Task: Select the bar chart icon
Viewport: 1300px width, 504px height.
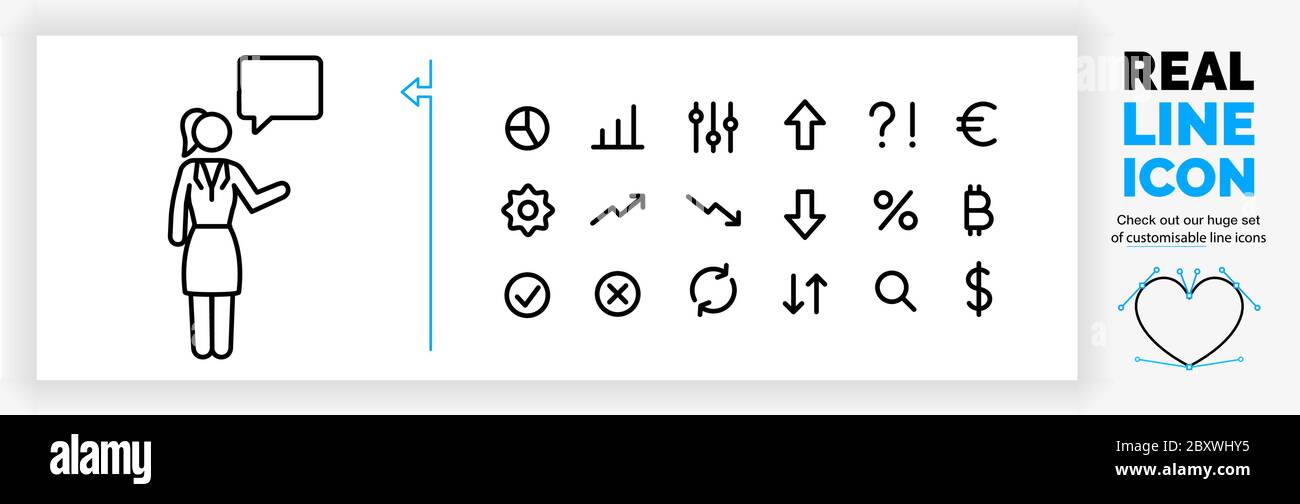Action: pyautogui.click(x=617, y=129)
